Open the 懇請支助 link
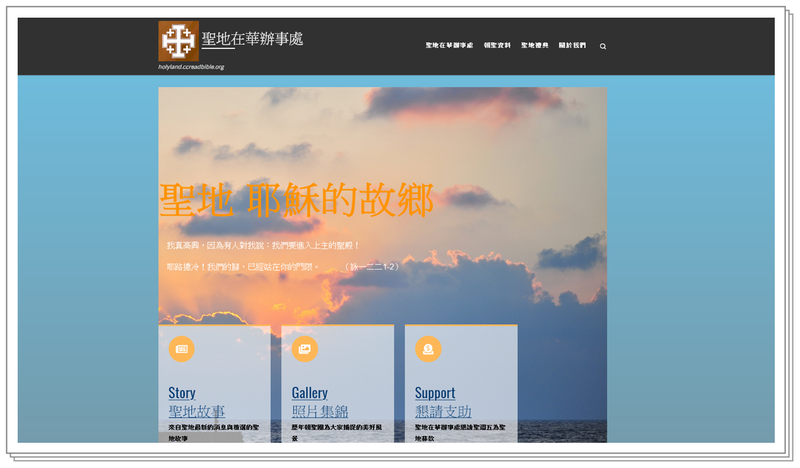 (443, 411)
